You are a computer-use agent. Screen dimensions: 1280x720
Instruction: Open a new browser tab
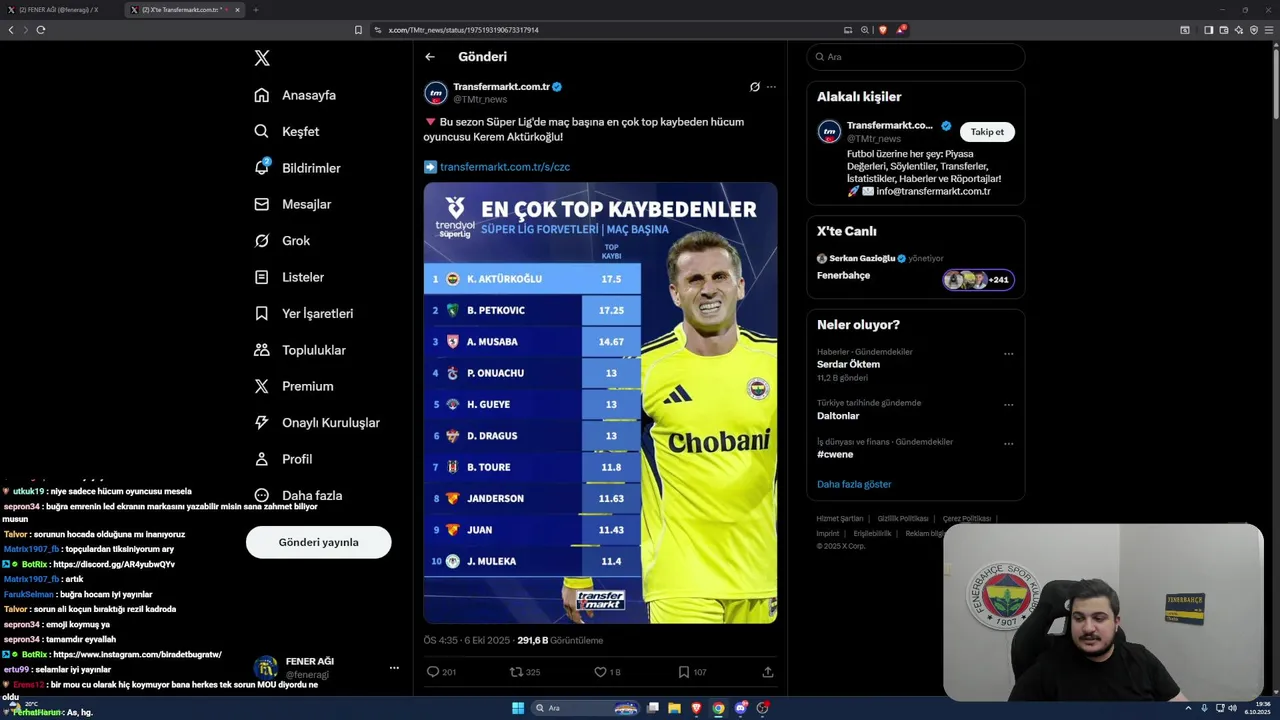click(256, 10)
